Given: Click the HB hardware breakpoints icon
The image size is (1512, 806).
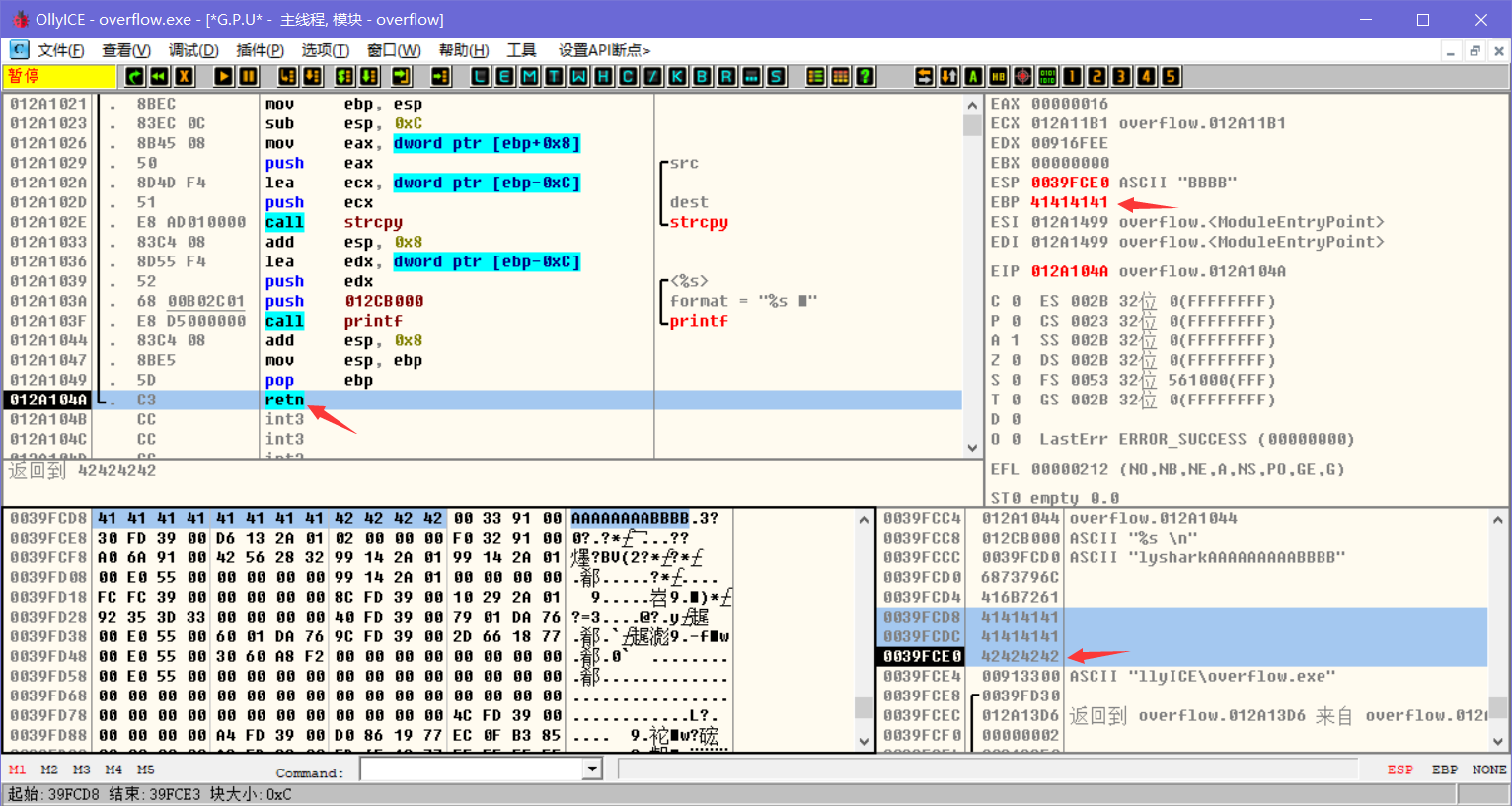Looking at the screenshot, I should [x=999, y=76].
